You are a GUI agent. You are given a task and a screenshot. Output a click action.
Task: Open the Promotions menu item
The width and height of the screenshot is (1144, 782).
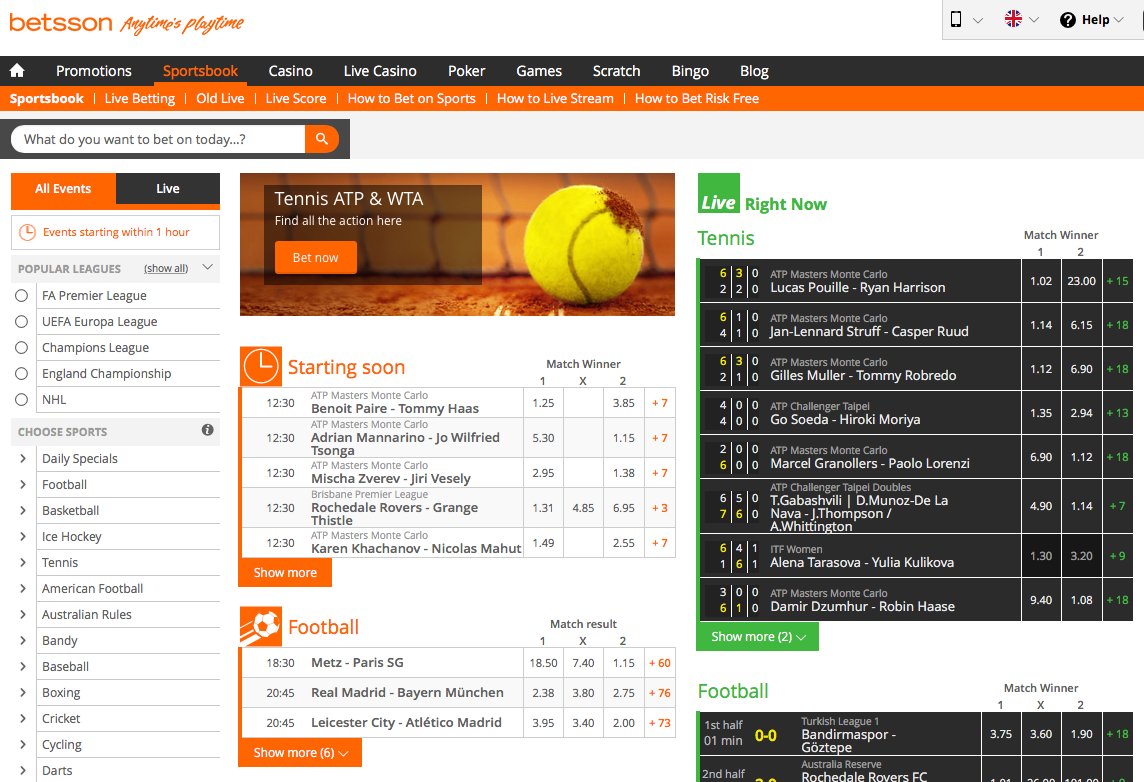(94, 71)
